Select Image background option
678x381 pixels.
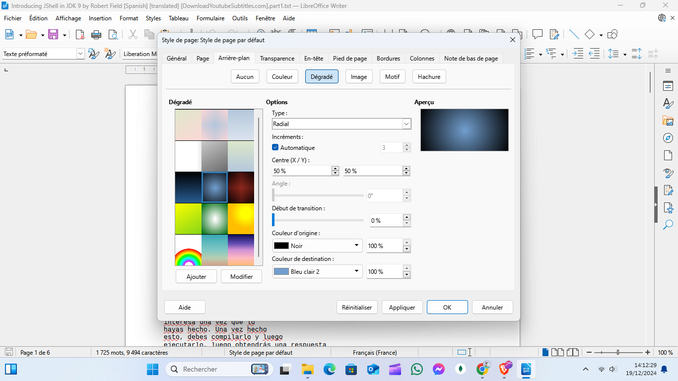tap(358, 77)
